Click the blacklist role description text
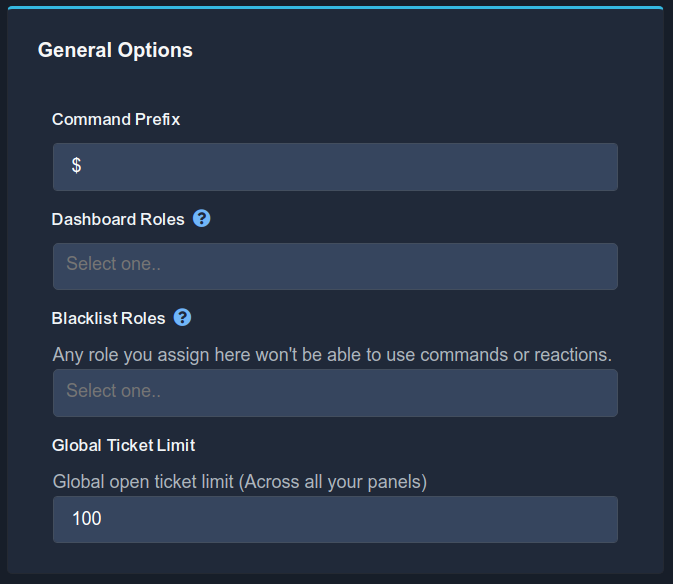This screenshot has width=673, height=584. pyautogui.click(x=332, y=354)
